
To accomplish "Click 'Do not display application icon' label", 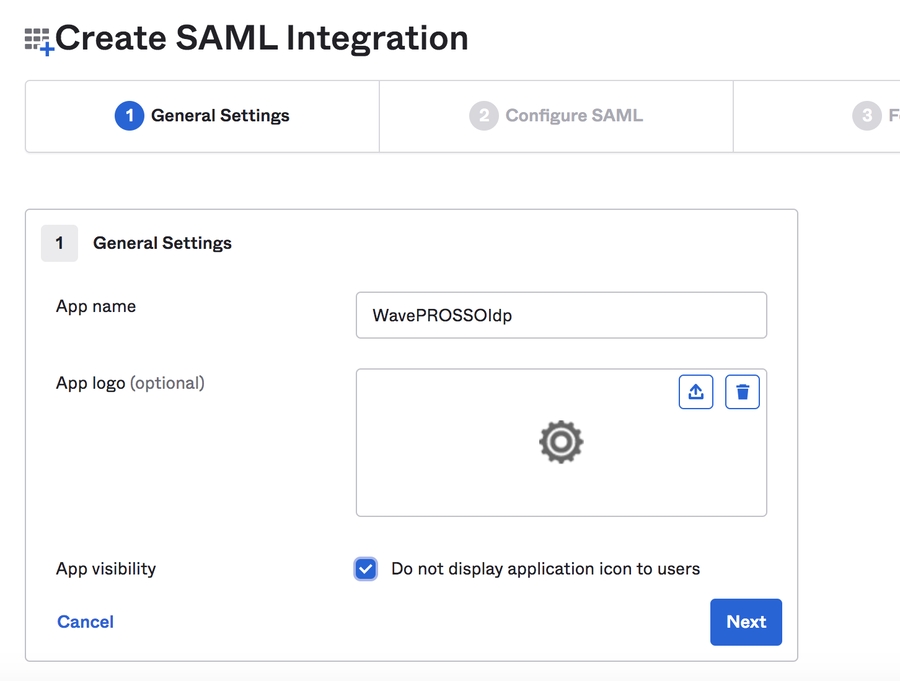I will pyautogui.click(x=545, y=569).
